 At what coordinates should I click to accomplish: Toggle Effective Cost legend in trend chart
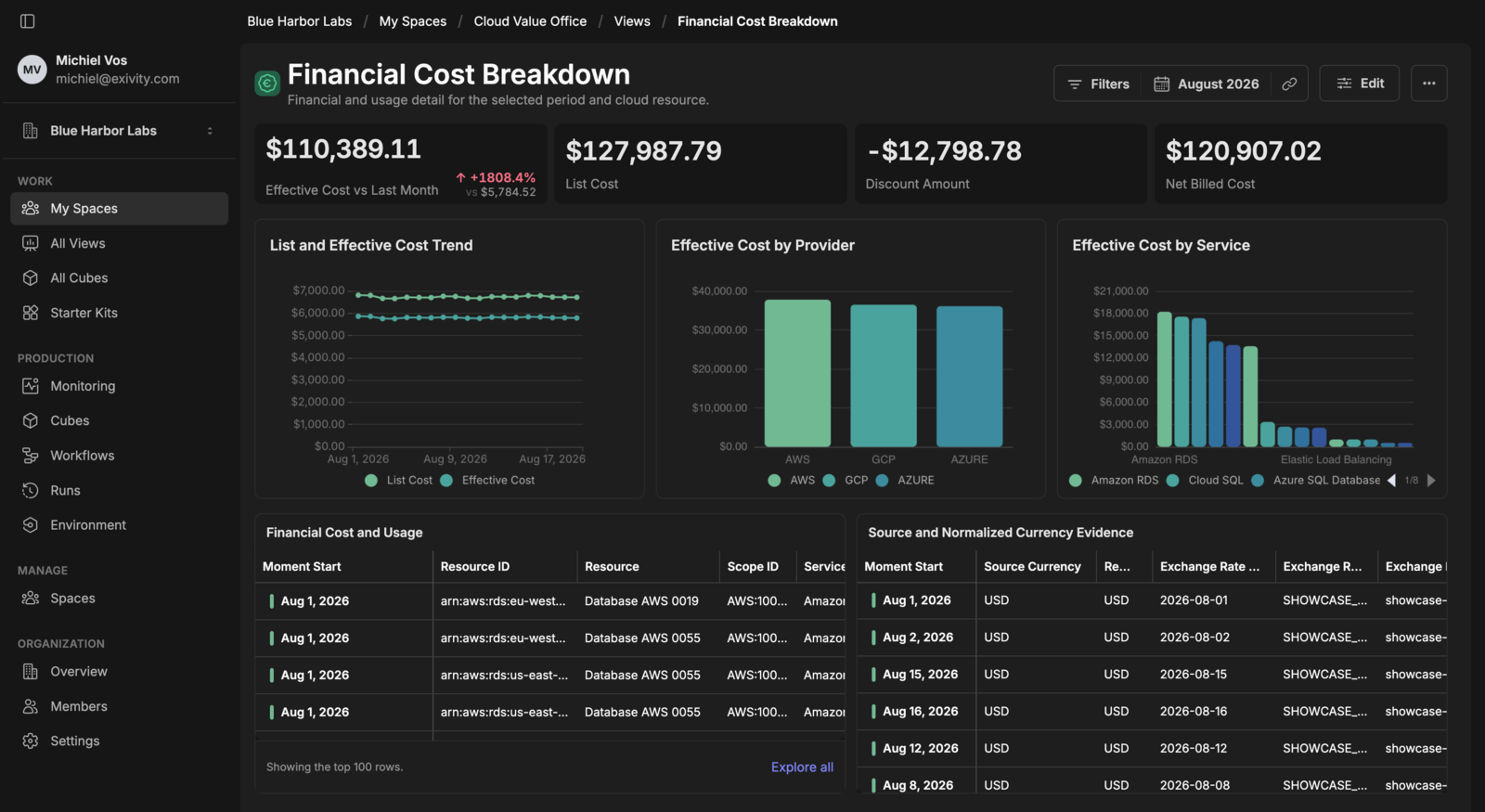point(488,481)
